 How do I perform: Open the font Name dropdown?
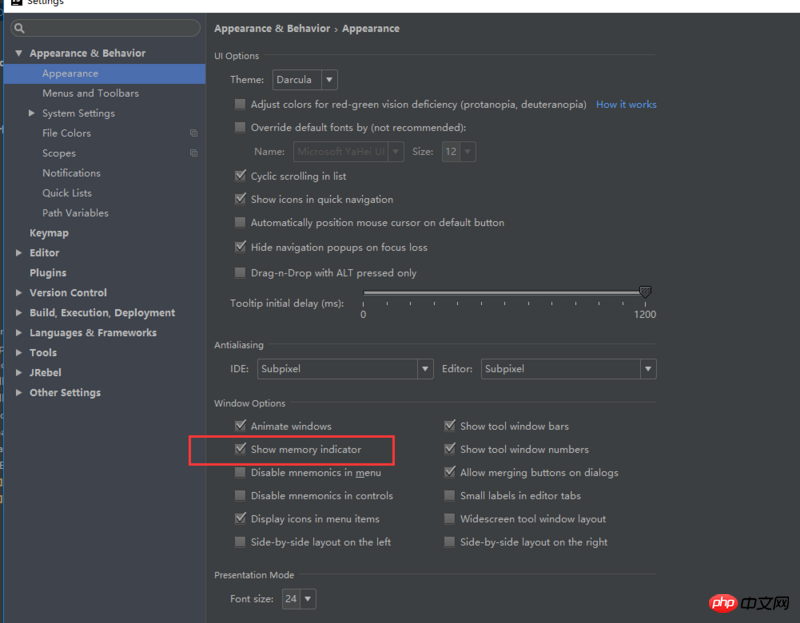348,152
